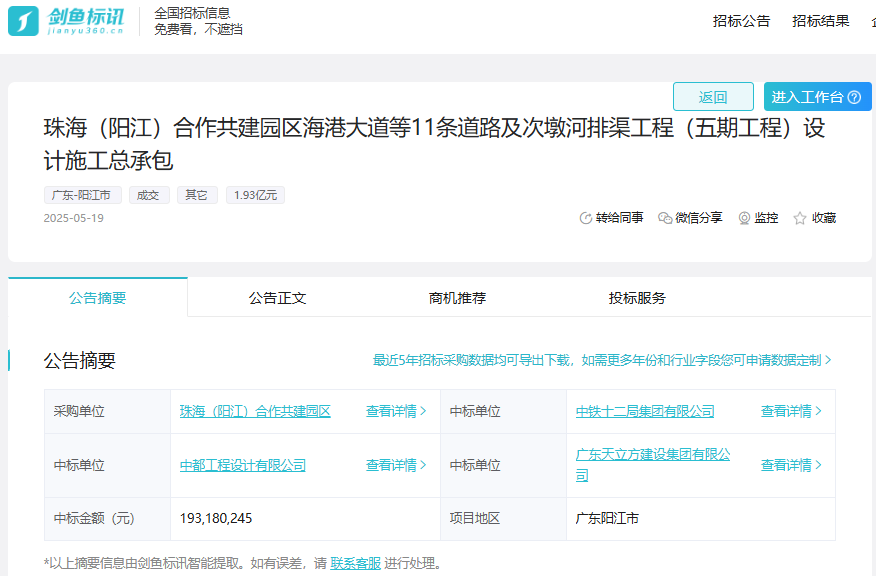This screenshot has width=876, height=576.
Task: Click the 监控 monitor icon
Action: point(744,218)
